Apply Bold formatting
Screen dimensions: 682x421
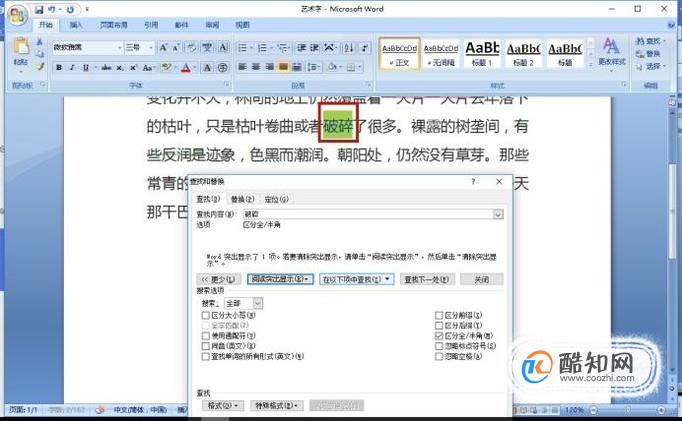[59, 67]
